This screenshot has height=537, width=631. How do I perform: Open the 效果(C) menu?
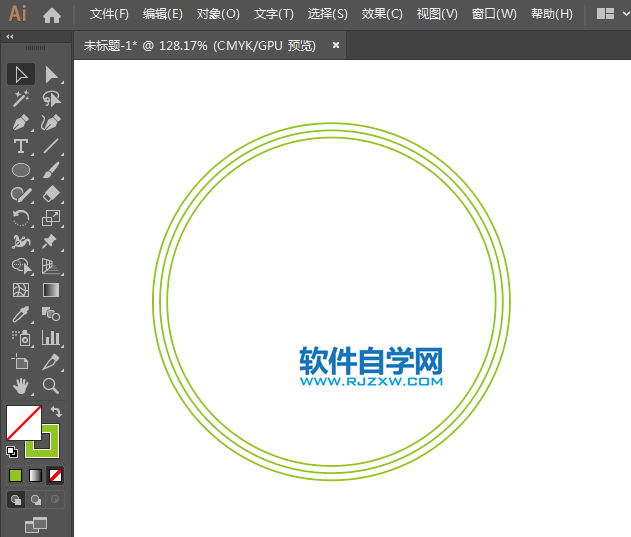[x=382, y=14]
